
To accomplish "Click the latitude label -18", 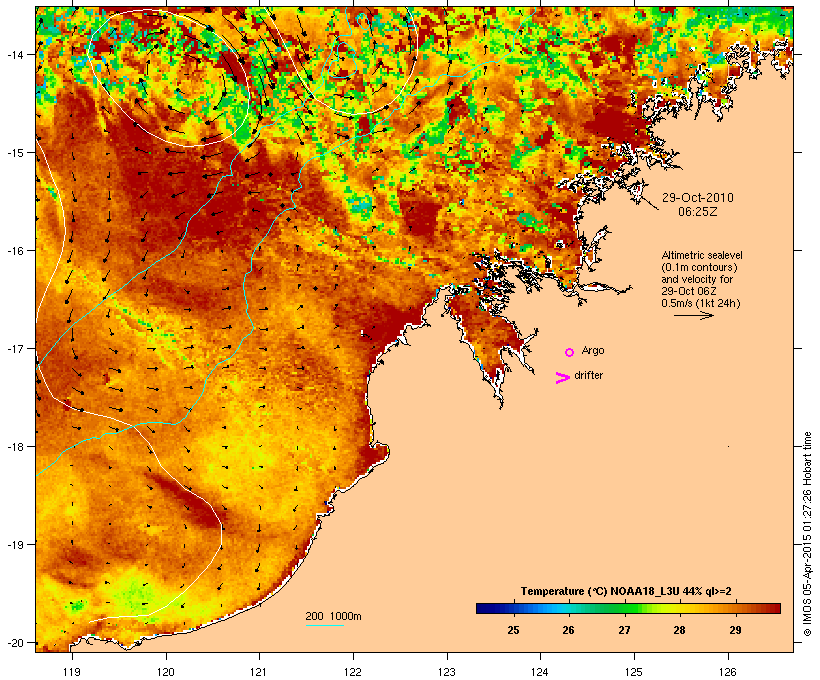I will pos(15,446).
